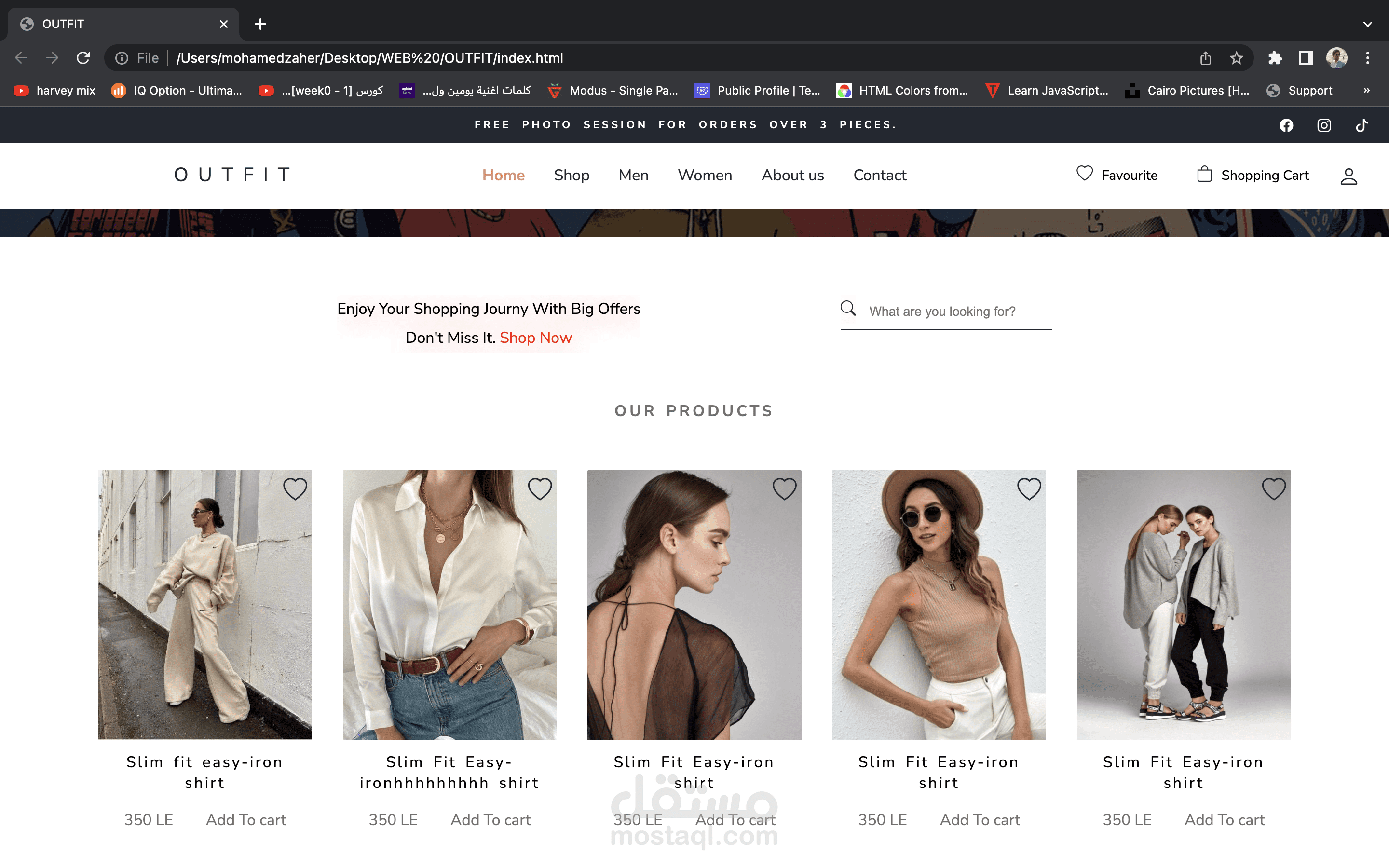Toggle heart on the two-models grey cardigan product
The height and width of the screenshot is (868, 1389).
click(x=1273, y=489)
